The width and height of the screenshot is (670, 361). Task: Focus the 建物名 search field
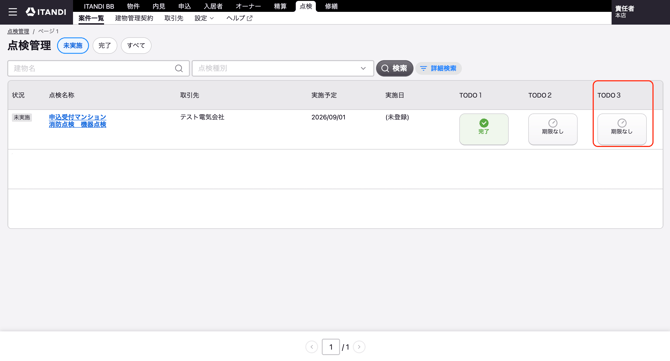(98, 68)
